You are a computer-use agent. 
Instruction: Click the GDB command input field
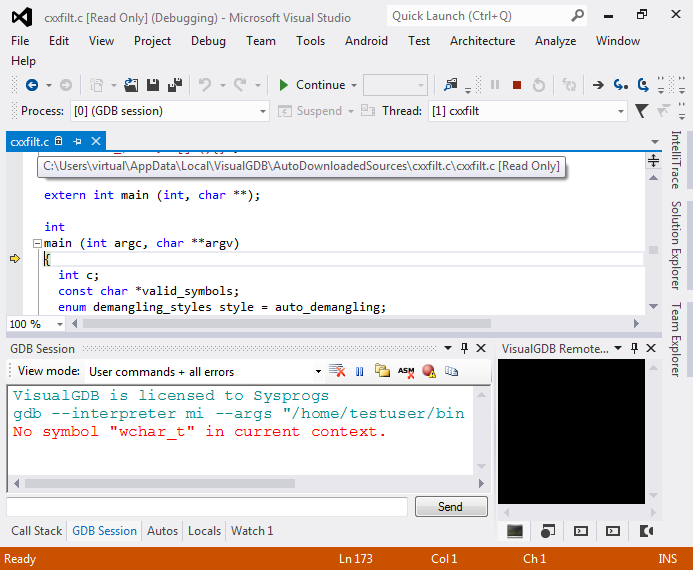pos(207,506)
